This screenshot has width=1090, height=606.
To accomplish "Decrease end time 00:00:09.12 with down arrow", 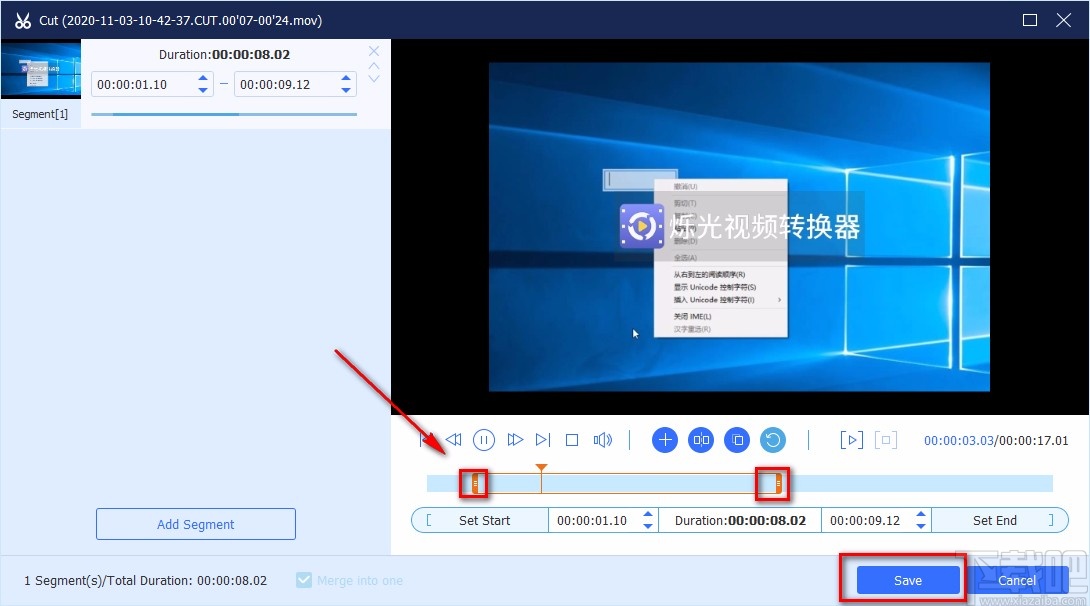I will (x=348, y=90).
